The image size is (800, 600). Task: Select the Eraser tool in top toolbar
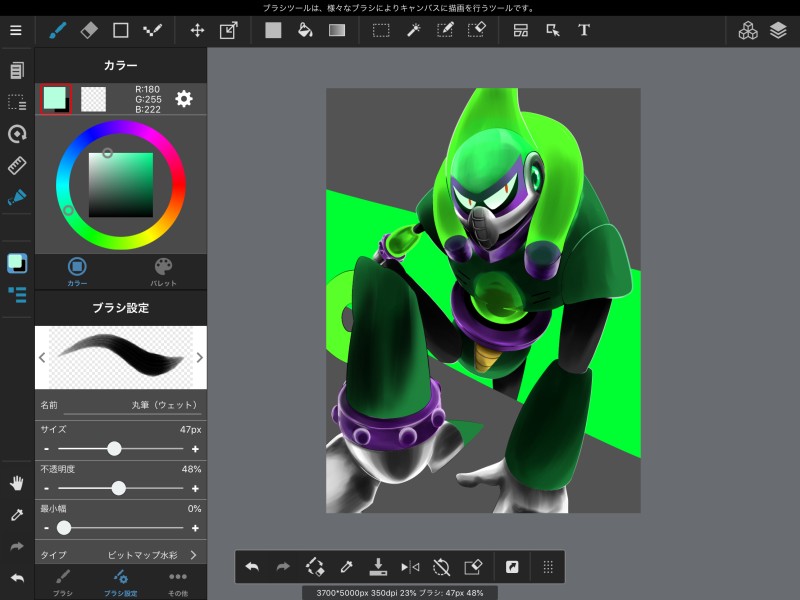(88, 30)
